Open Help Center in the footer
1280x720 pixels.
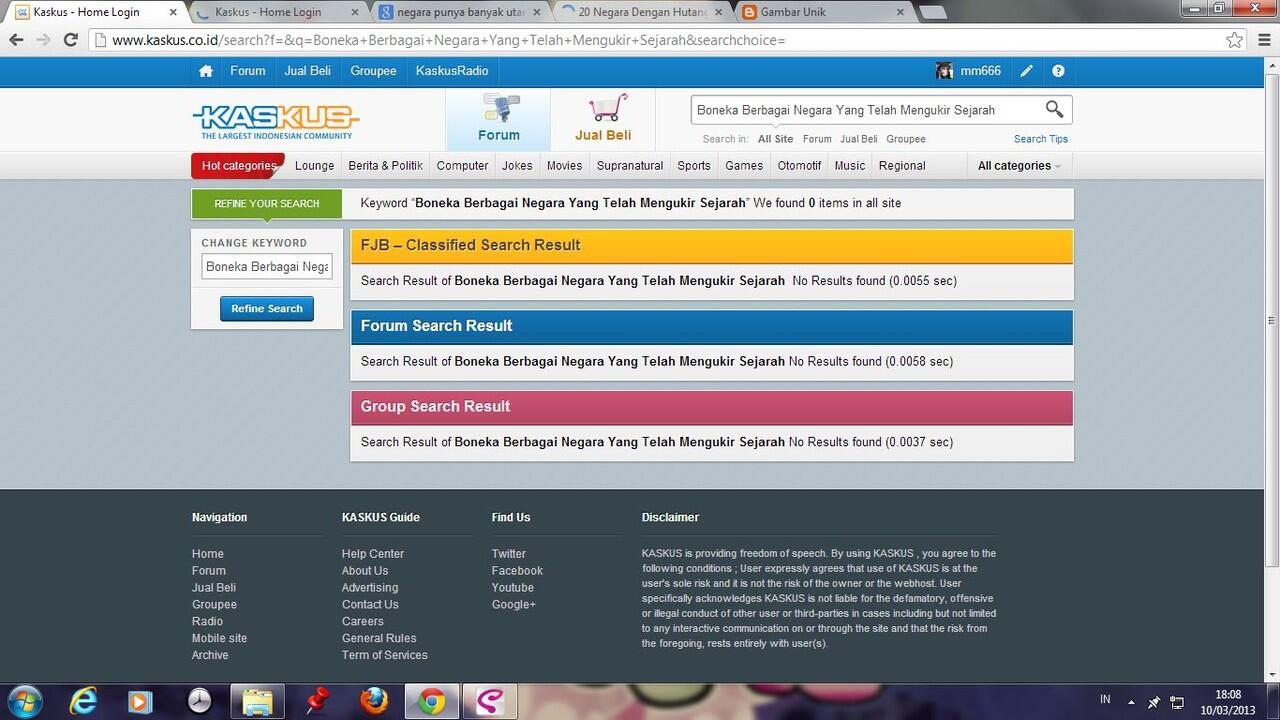point(373,554)
